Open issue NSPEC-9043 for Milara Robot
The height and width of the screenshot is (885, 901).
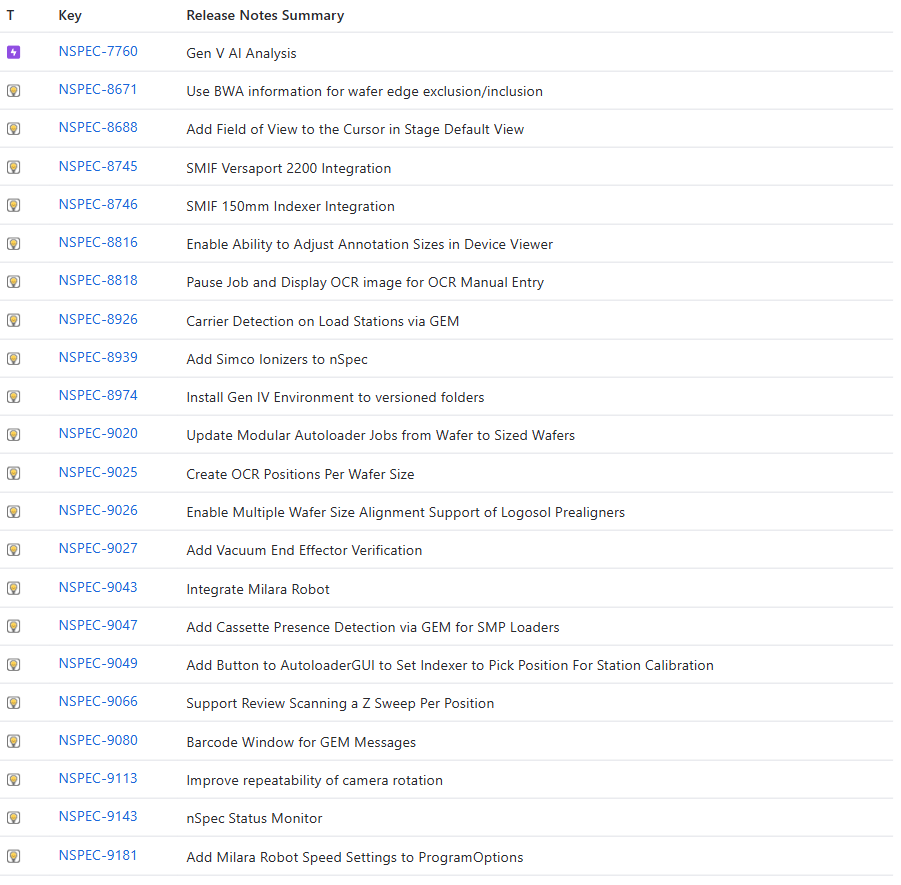(x=98, y=587)
